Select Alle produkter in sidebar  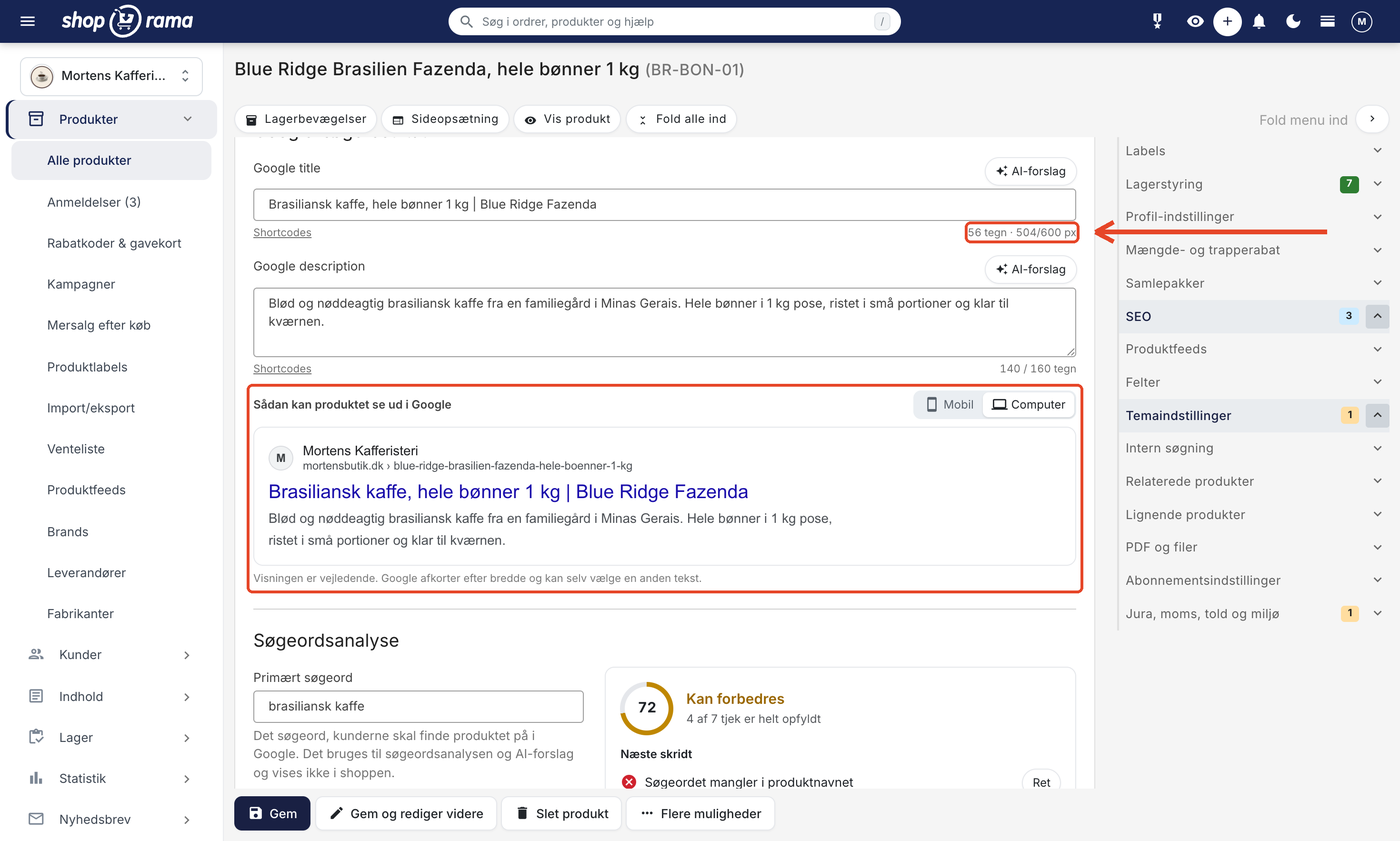pos(111,160)
